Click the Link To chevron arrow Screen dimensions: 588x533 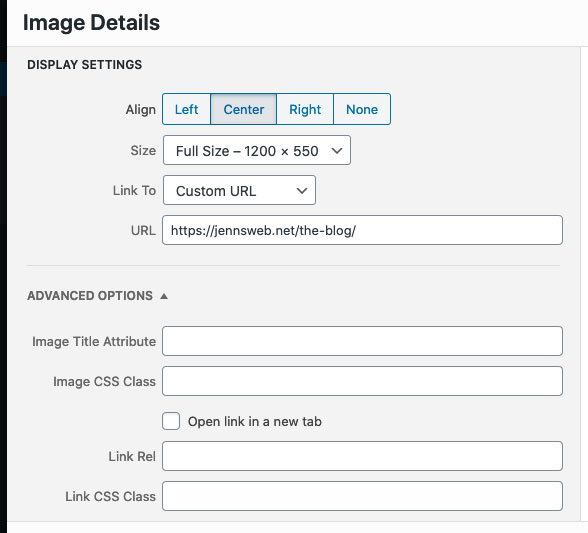(x=302, y=191)
